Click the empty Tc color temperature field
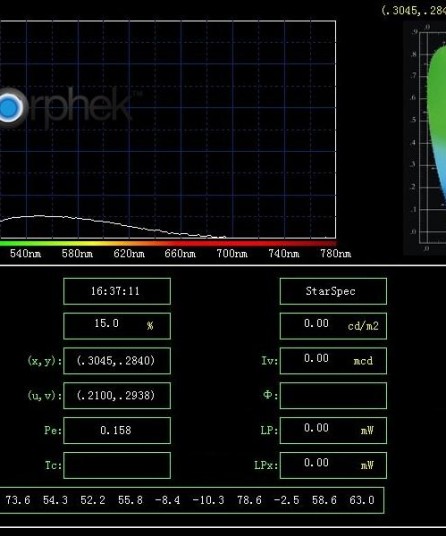The image size is (446, 536). 117,466
